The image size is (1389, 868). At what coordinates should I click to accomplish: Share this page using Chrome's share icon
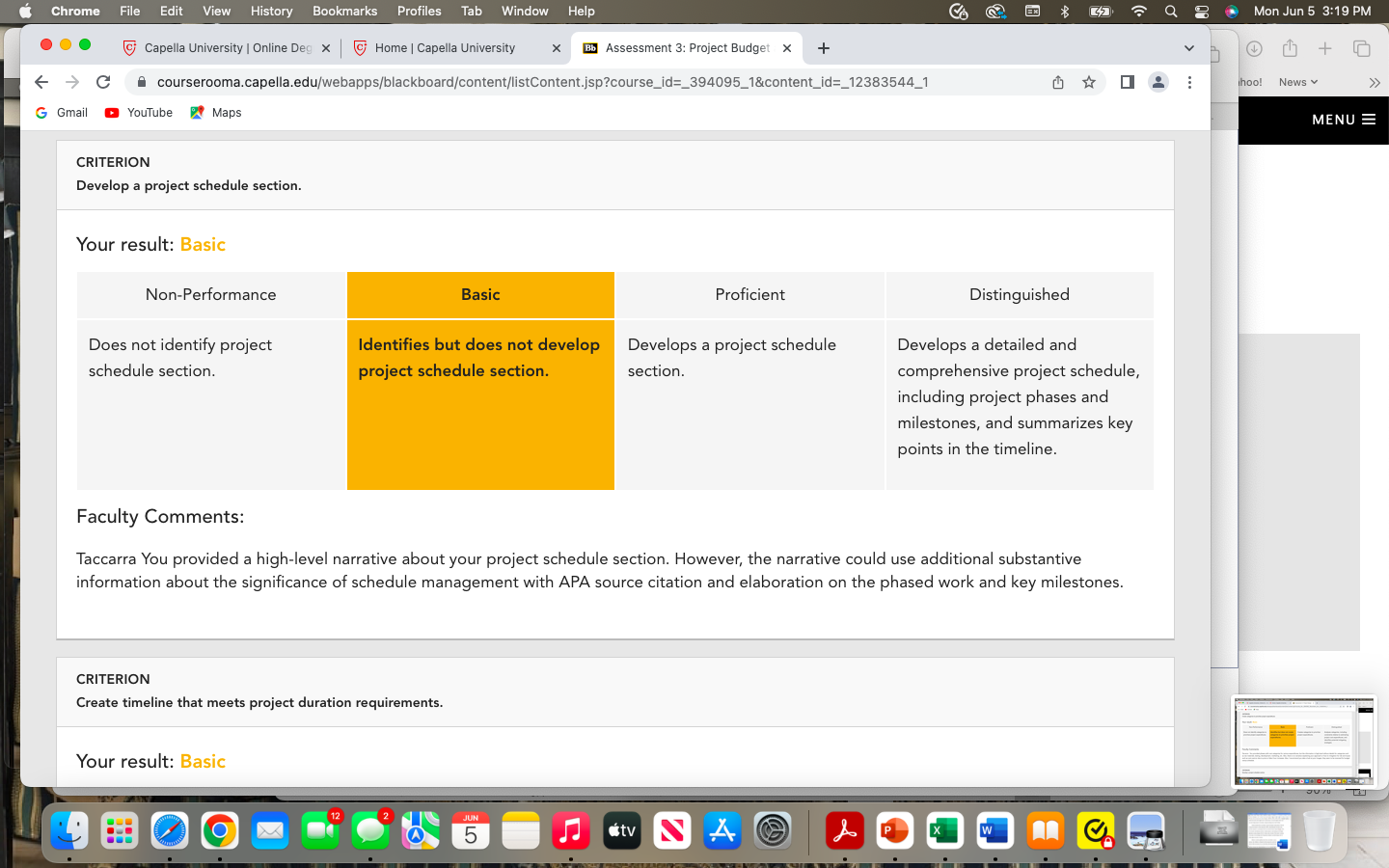[1058, 82]
